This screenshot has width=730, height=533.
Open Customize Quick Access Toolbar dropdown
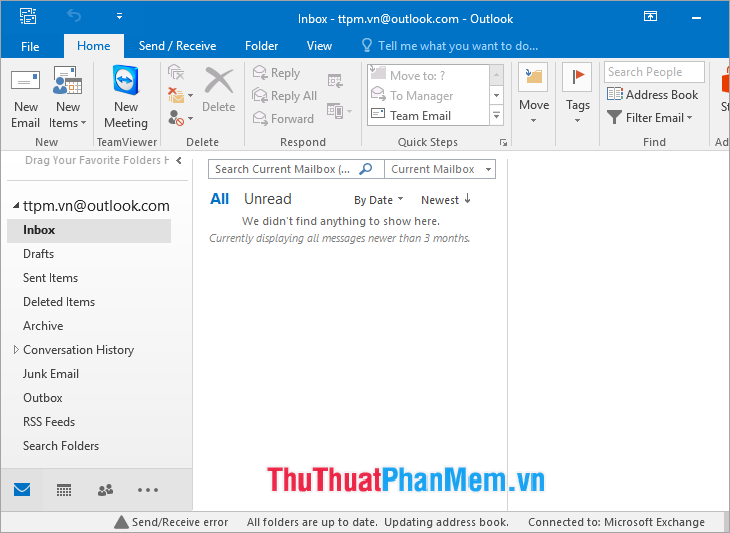point(119,16)
